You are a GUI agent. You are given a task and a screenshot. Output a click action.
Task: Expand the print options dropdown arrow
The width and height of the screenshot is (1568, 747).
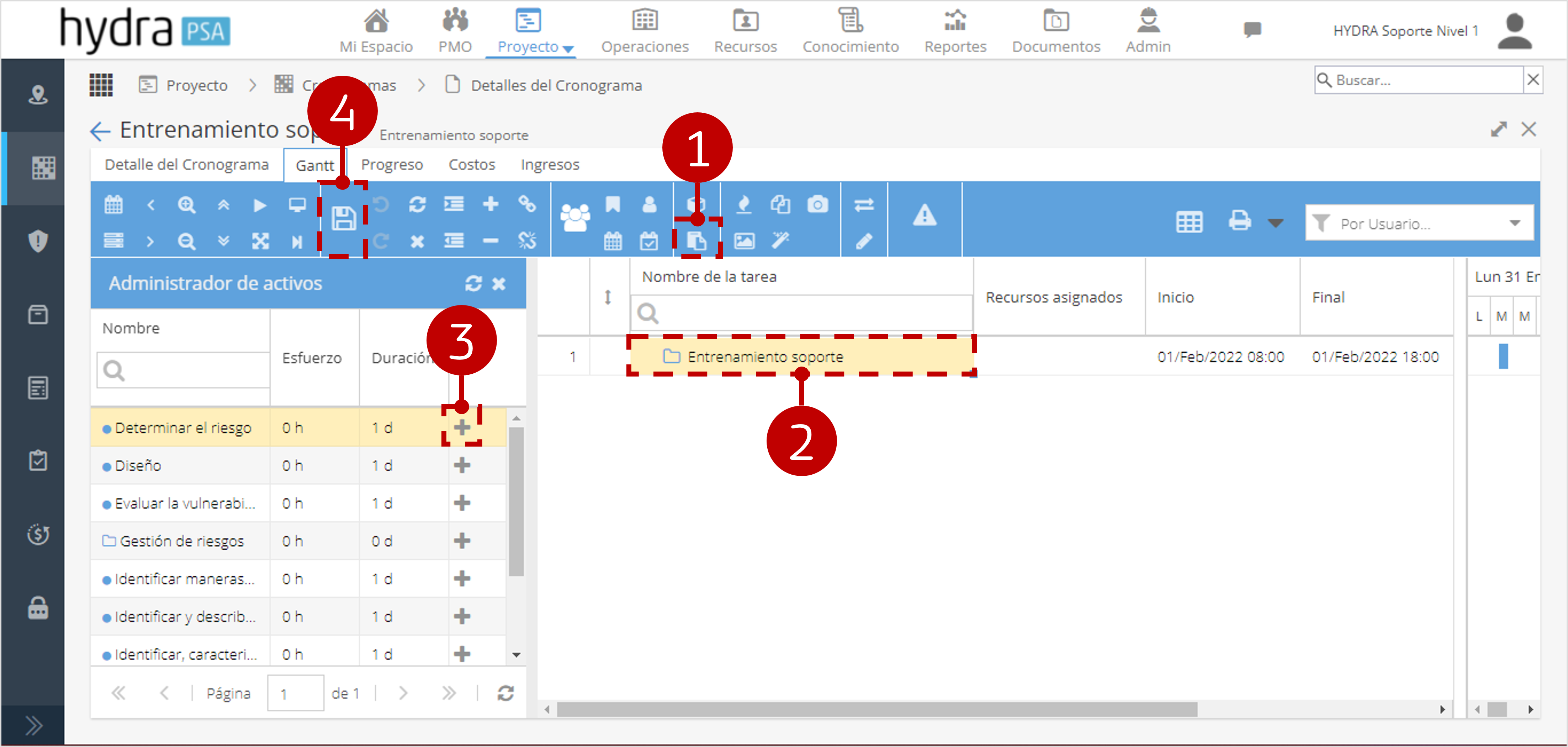click(x=1276, y=223)
